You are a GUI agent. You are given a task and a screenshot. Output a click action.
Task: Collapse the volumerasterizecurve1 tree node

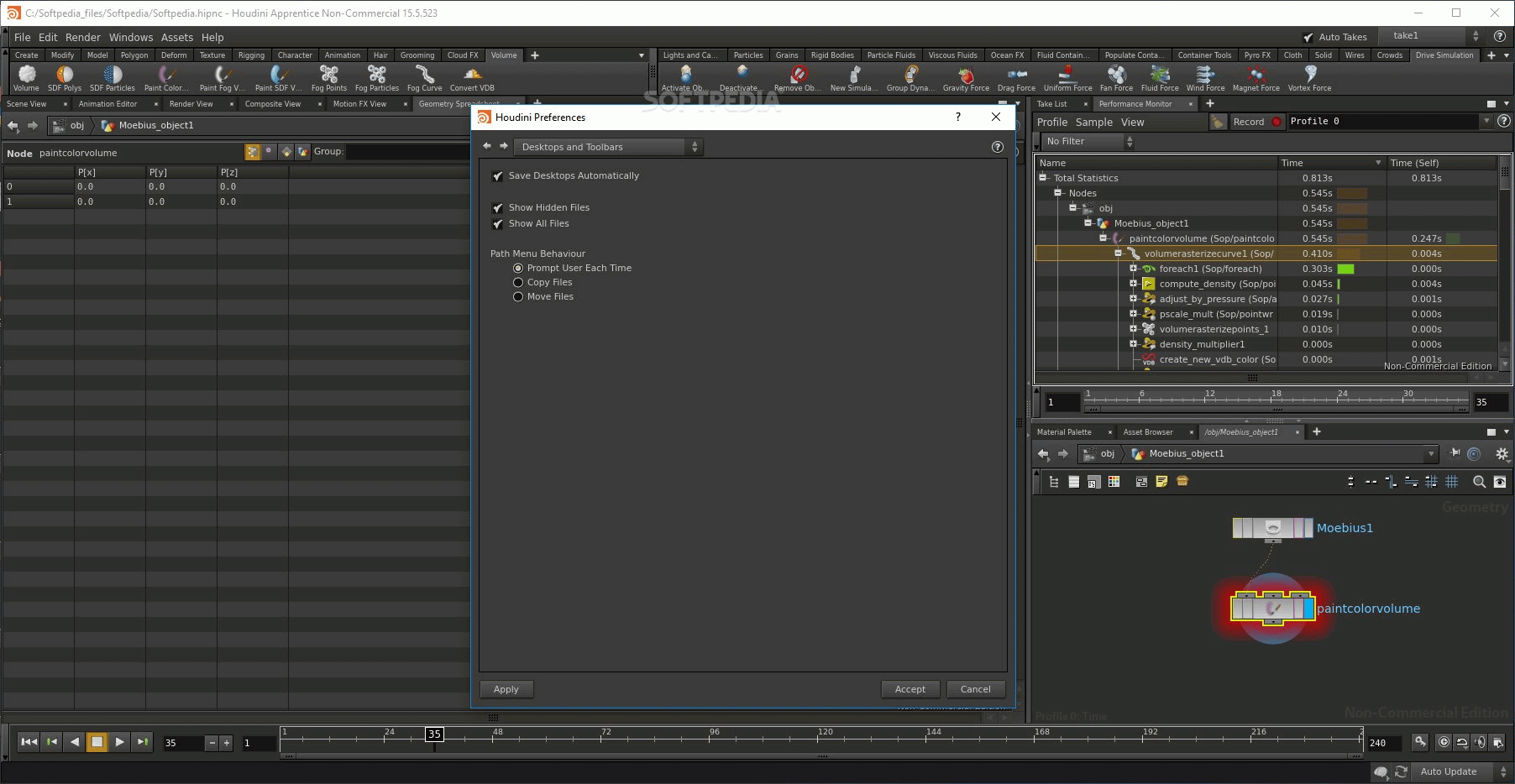(1118, 253)
